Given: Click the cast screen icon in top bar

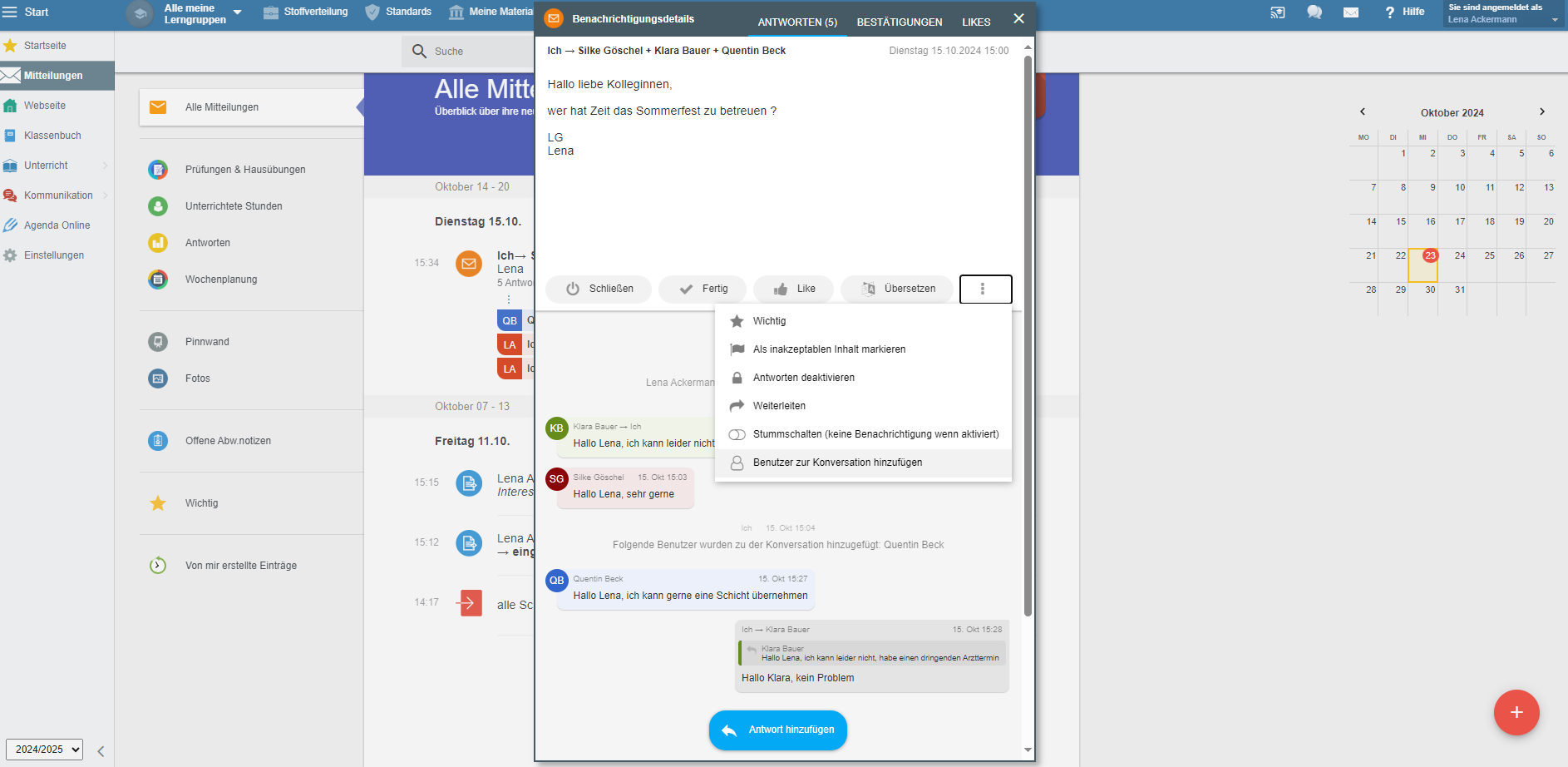Looking at the screenshot, I should 1278,12.
